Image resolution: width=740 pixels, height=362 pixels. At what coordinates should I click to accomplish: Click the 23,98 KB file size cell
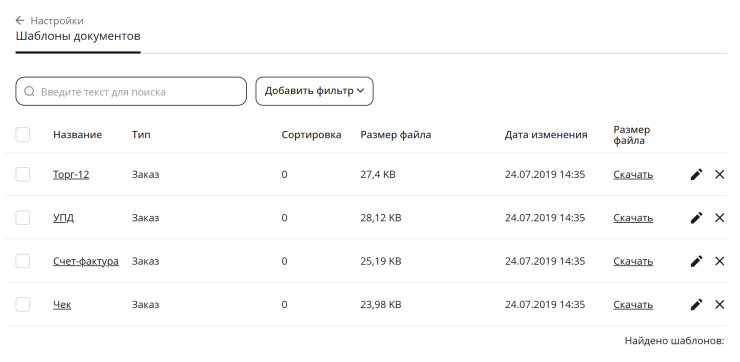tap(381, 305)
